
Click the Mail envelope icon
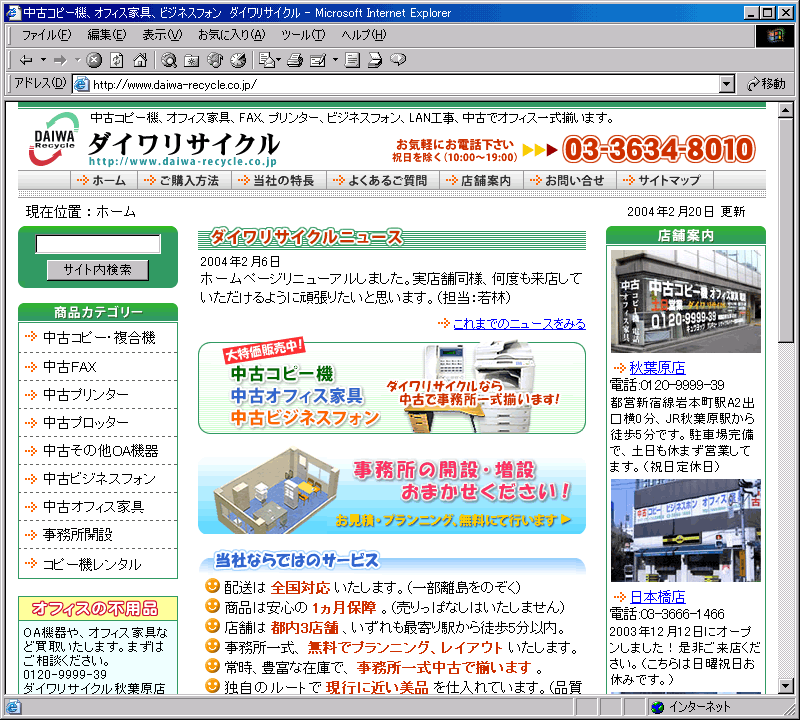266,60
